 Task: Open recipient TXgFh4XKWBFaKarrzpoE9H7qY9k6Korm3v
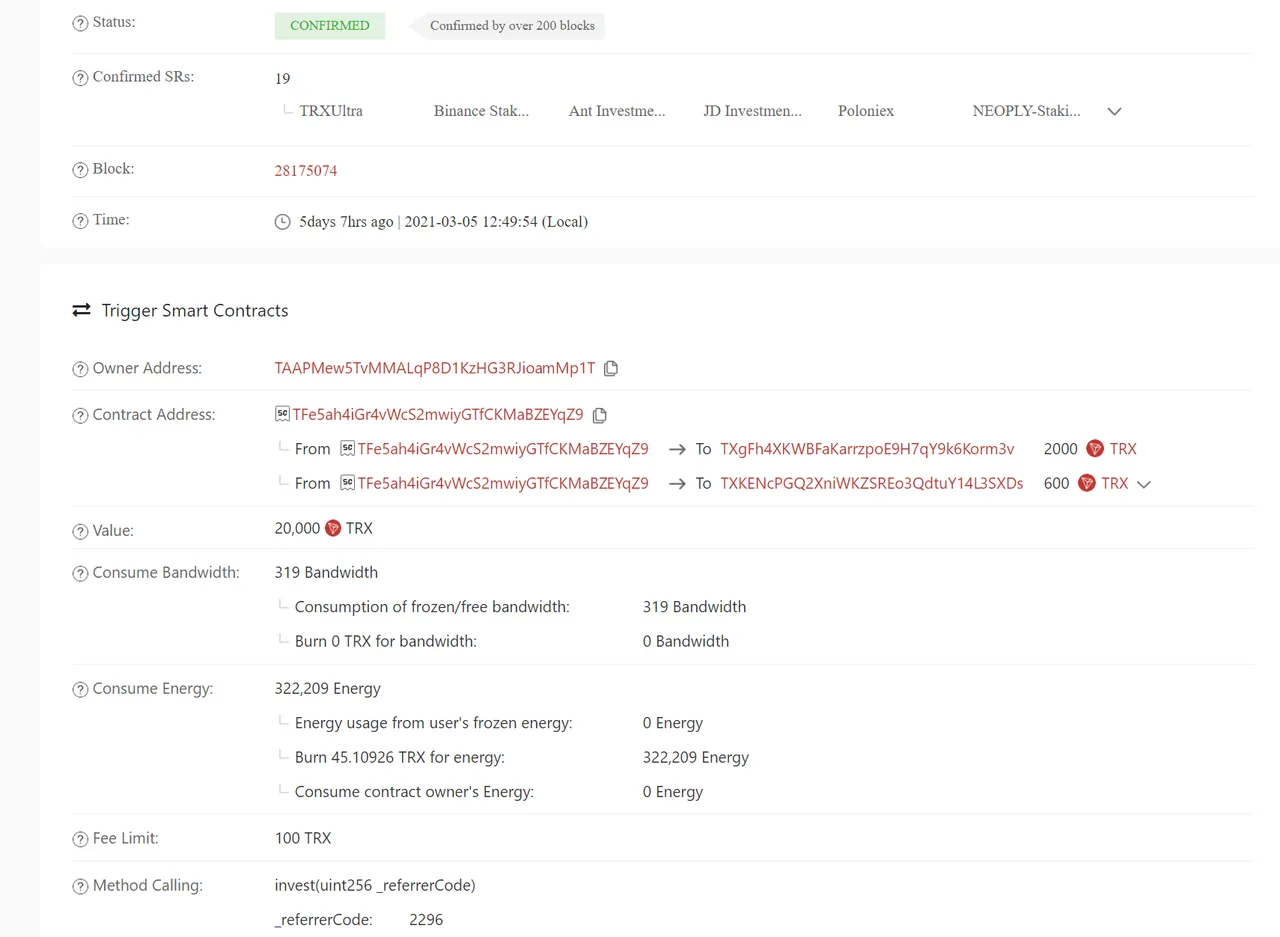coord(867,449)
